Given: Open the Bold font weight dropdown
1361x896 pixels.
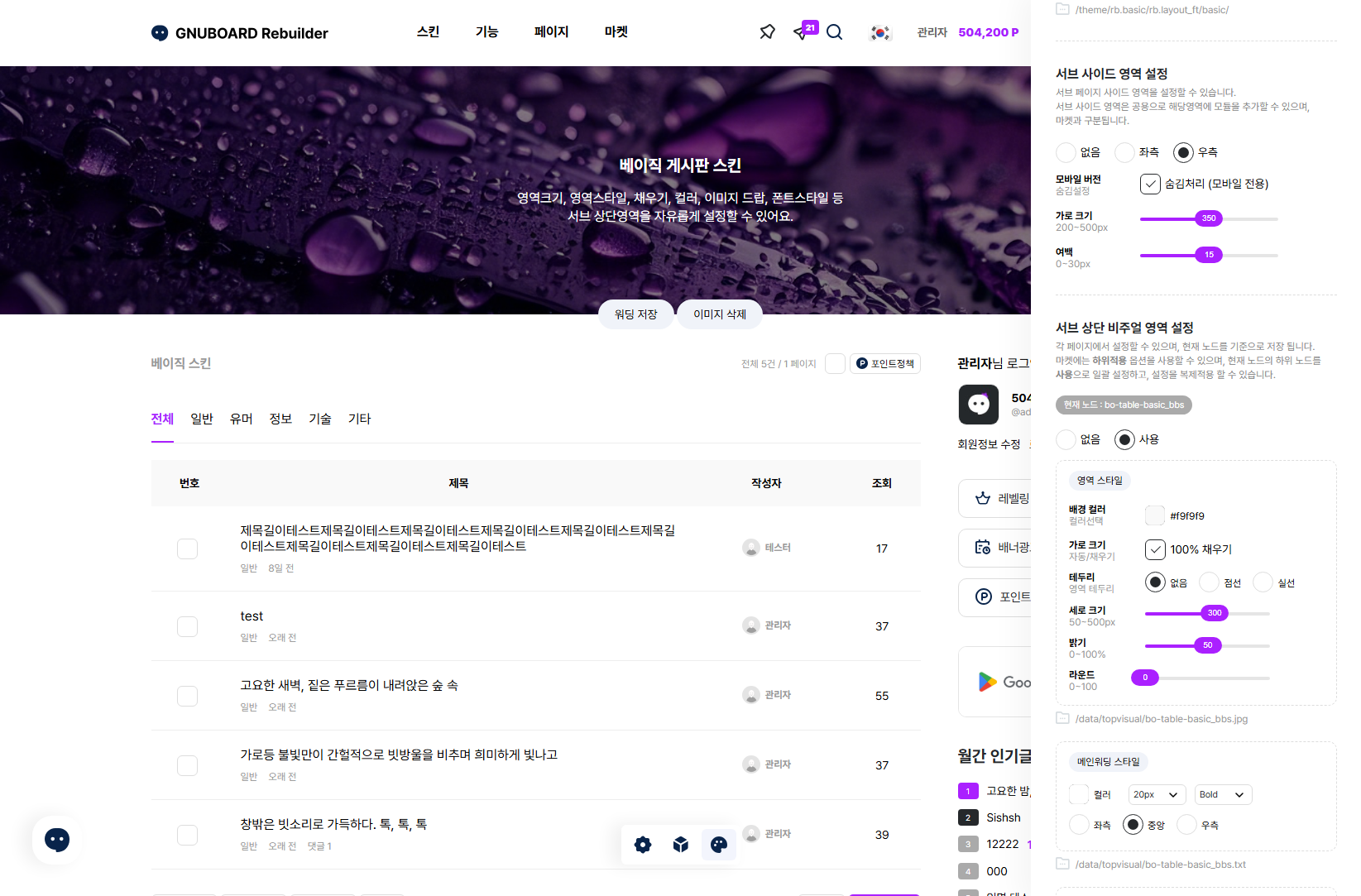Looking at the screenshot, I should point(1223,794).
